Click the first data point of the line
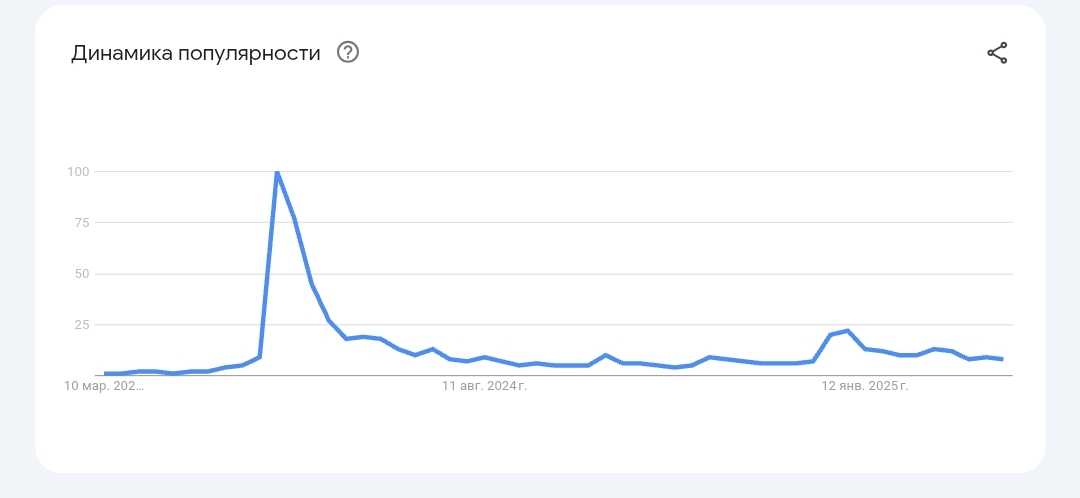This screenshot has width=1080, height=498. pos(105,373)
